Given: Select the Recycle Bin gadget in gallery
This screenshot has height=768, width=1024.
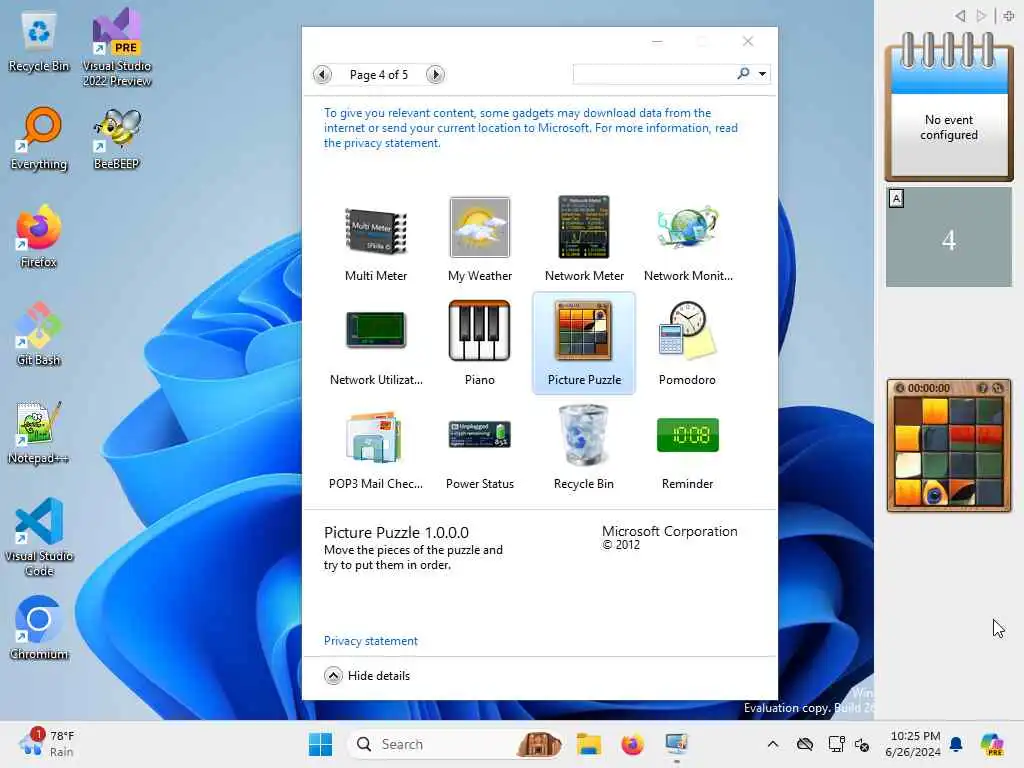Looking at the screenshot, I should [584, 447].
